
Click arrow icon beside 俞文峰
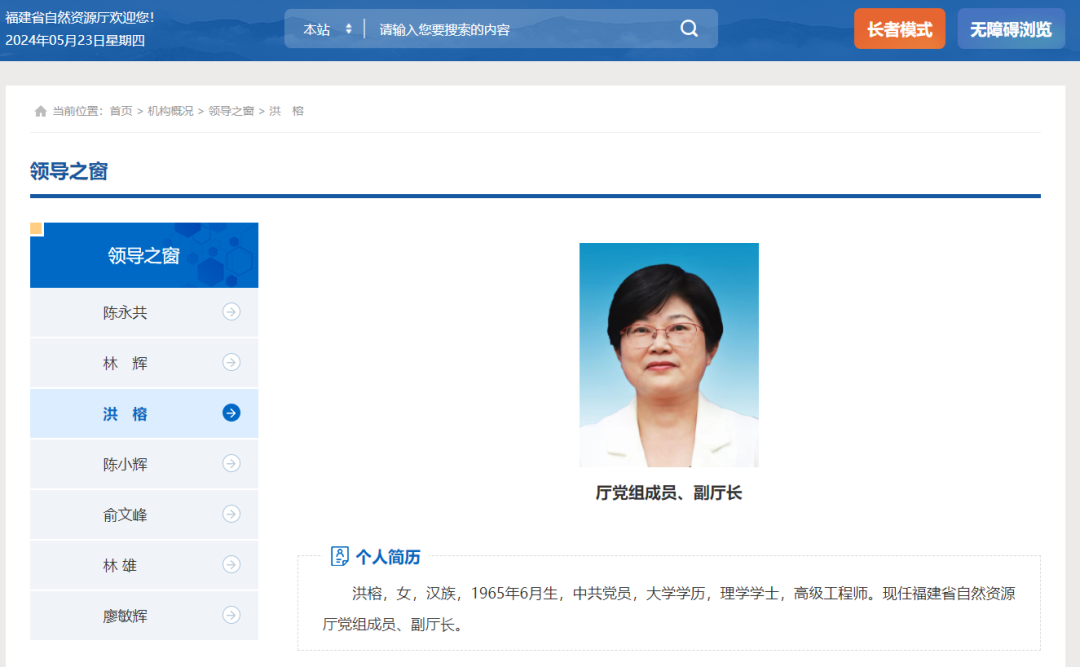[x=231, y=513]
